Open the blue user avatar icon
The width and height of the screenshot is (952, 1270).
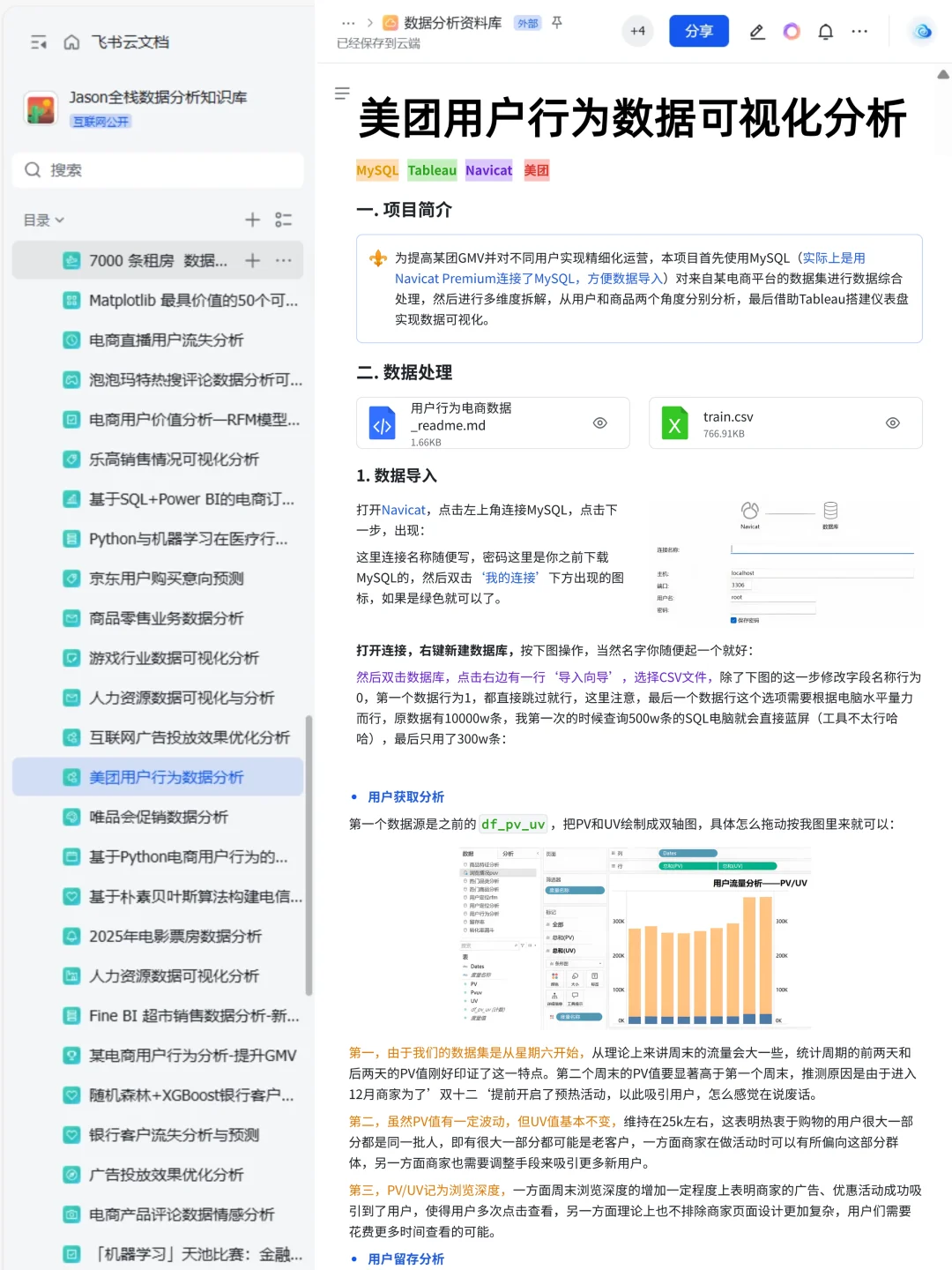923,31
